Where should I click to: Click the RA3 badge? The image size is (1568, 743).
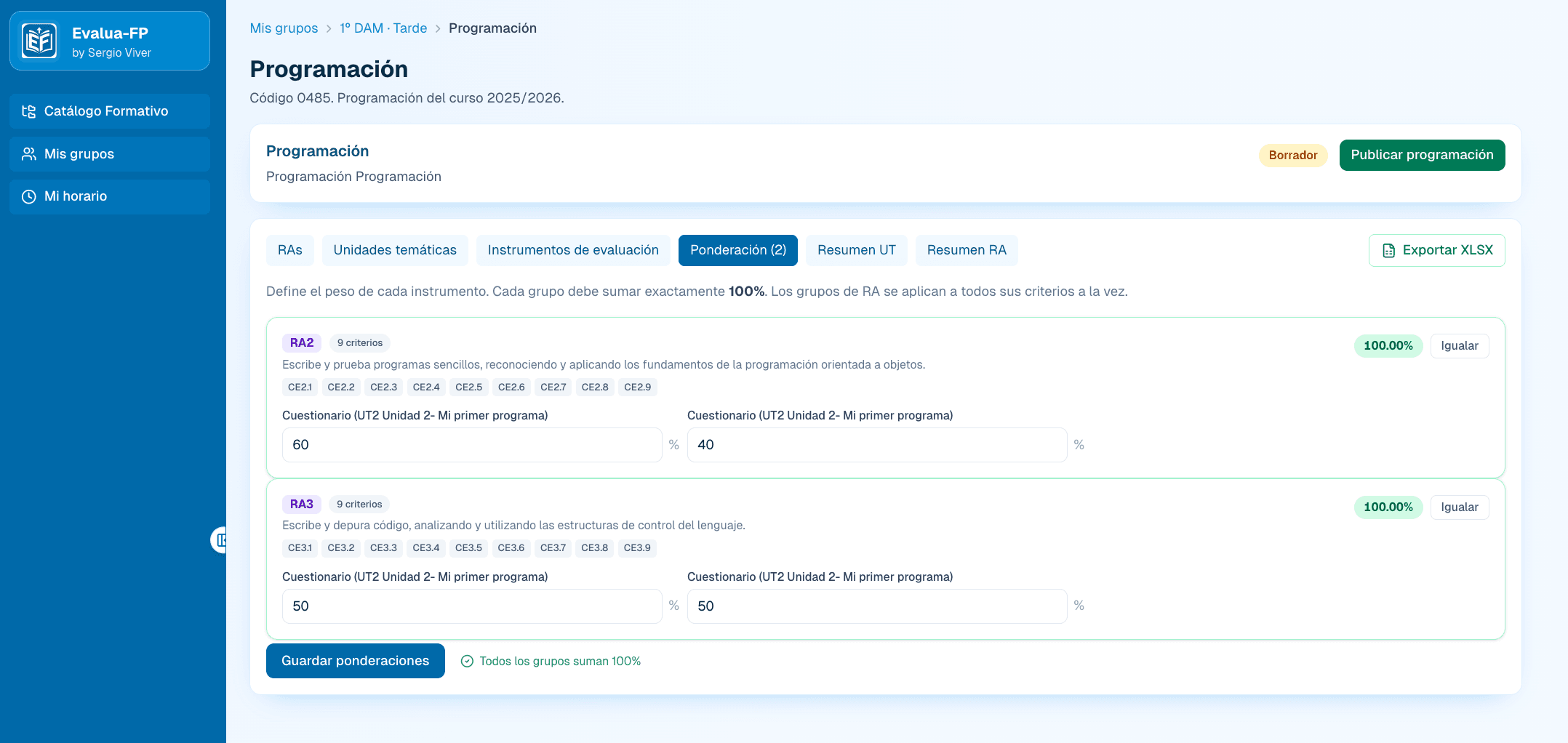[x=302, y=505]
